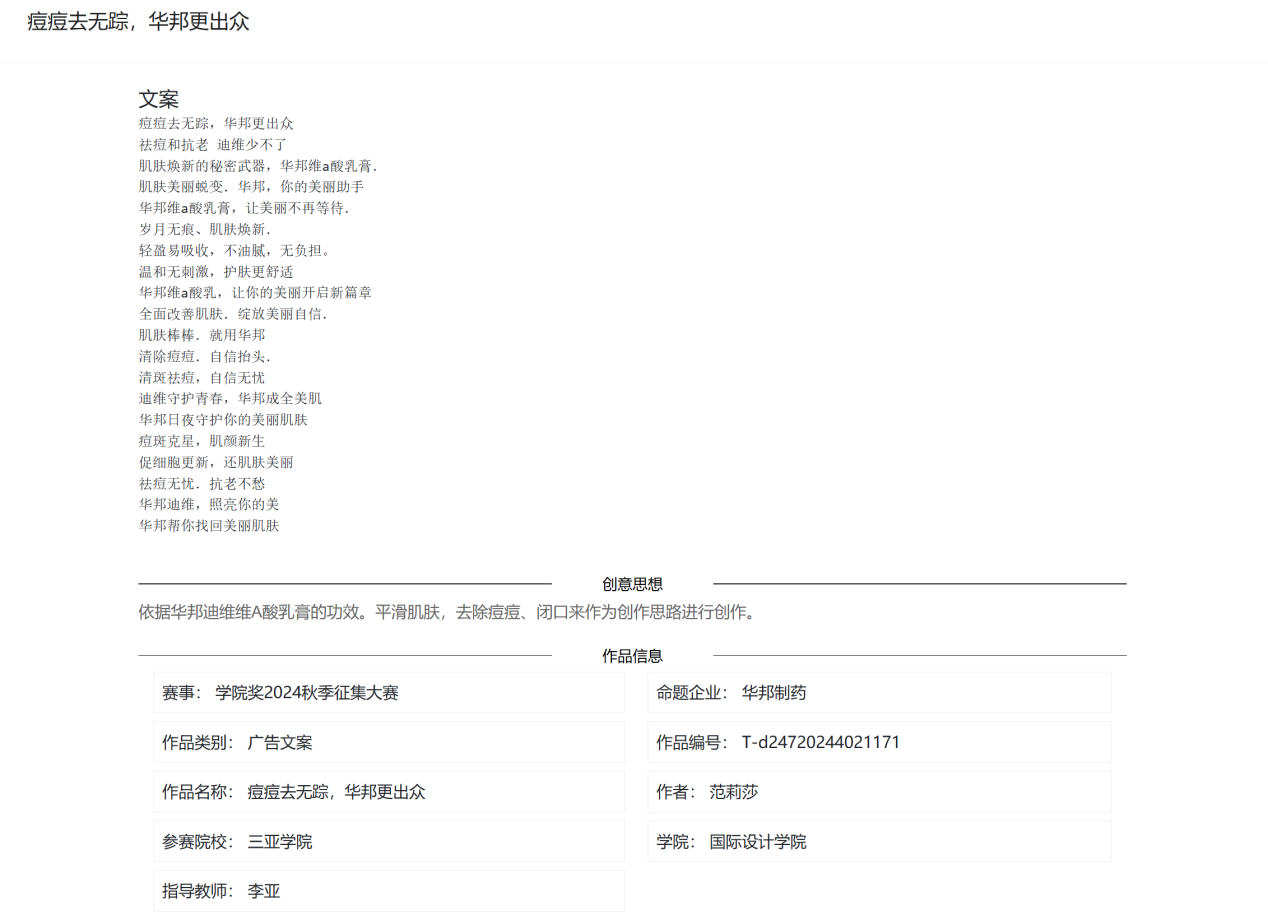This screenshot has height=915, width=1268.
Task: Click the 创意思想 section divider heading
Action: (x=632, y=585)
